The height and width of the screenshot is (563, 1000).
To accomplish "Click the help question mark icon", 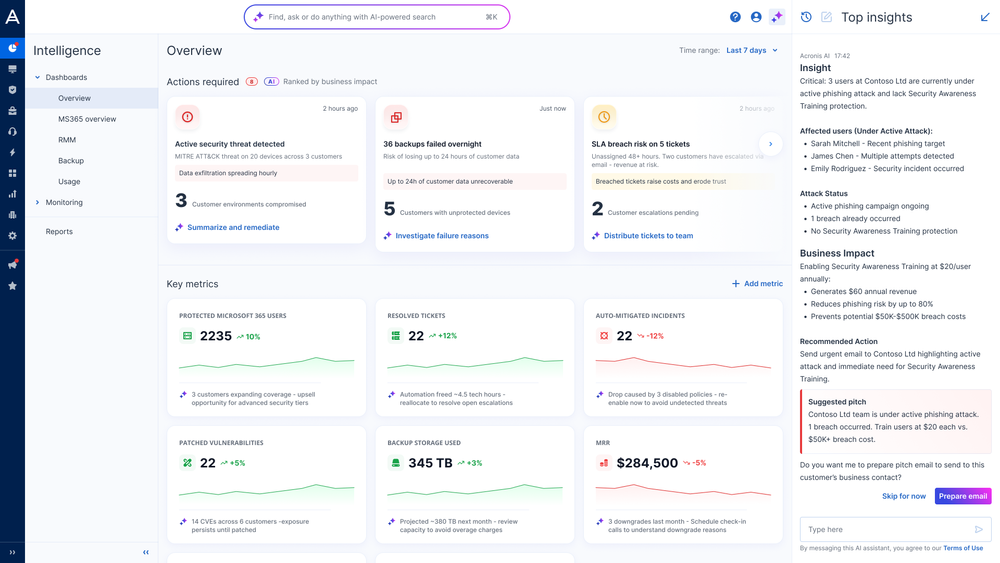I will point(735,17).
